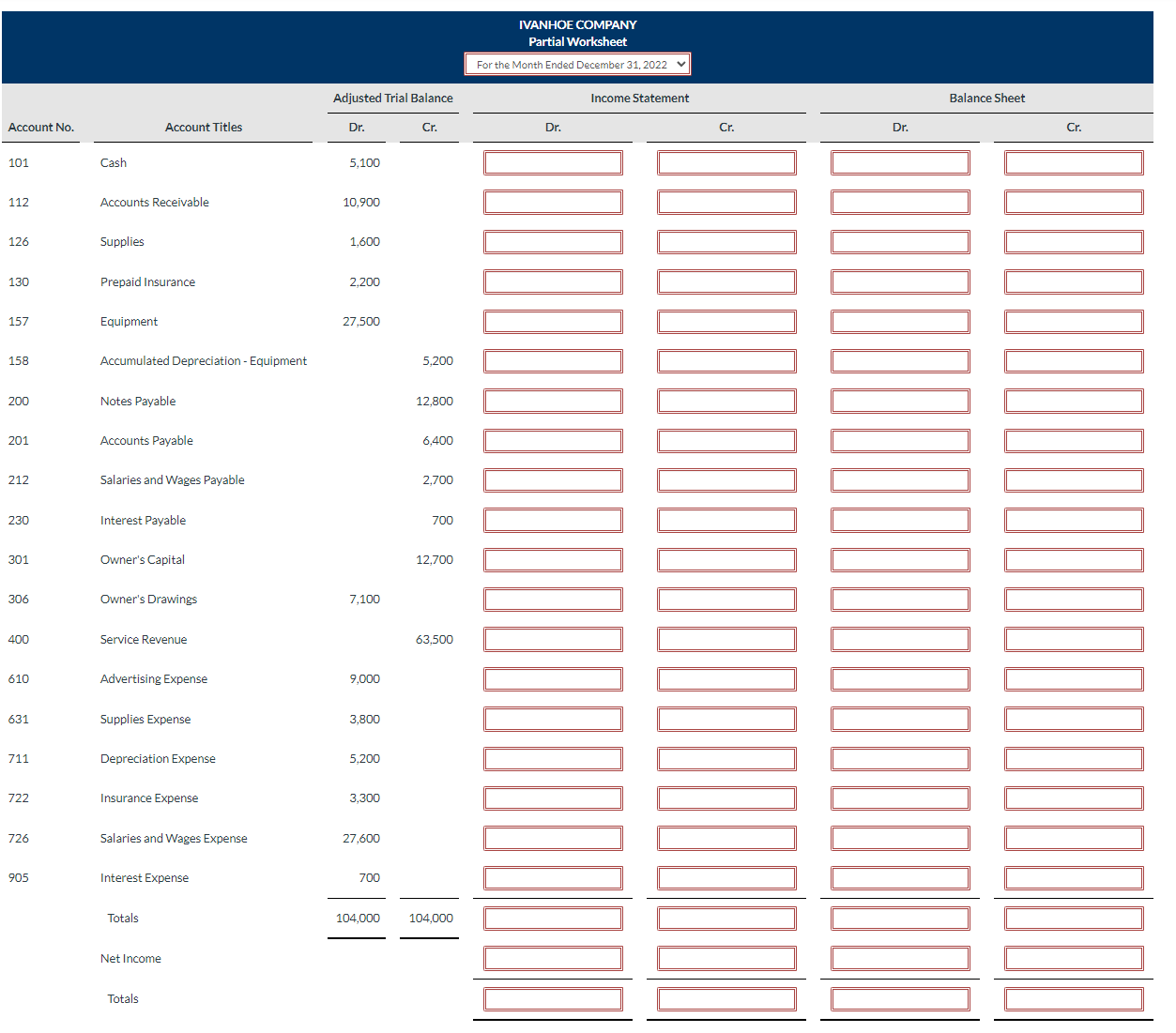Screen dimensions: 1176x1033
Task: Click the Advertising Expense amount 9,000
Action: [x=365, y=679]
